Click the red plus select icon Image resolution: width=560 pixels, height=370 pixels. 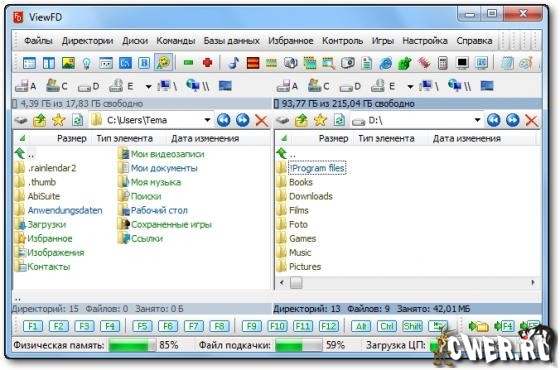(x=208, y=63)
